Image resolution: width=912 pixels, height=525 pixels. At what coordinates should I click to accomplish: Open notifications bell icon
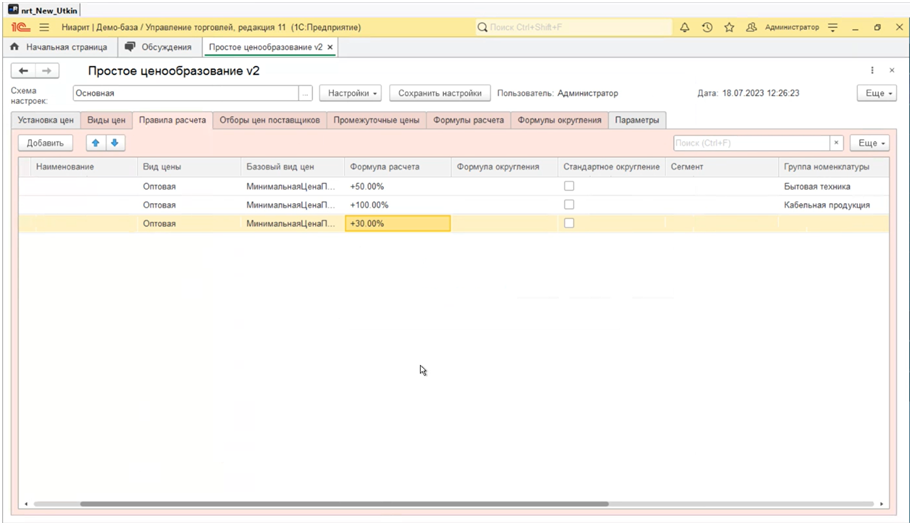(x=685, y=27)
